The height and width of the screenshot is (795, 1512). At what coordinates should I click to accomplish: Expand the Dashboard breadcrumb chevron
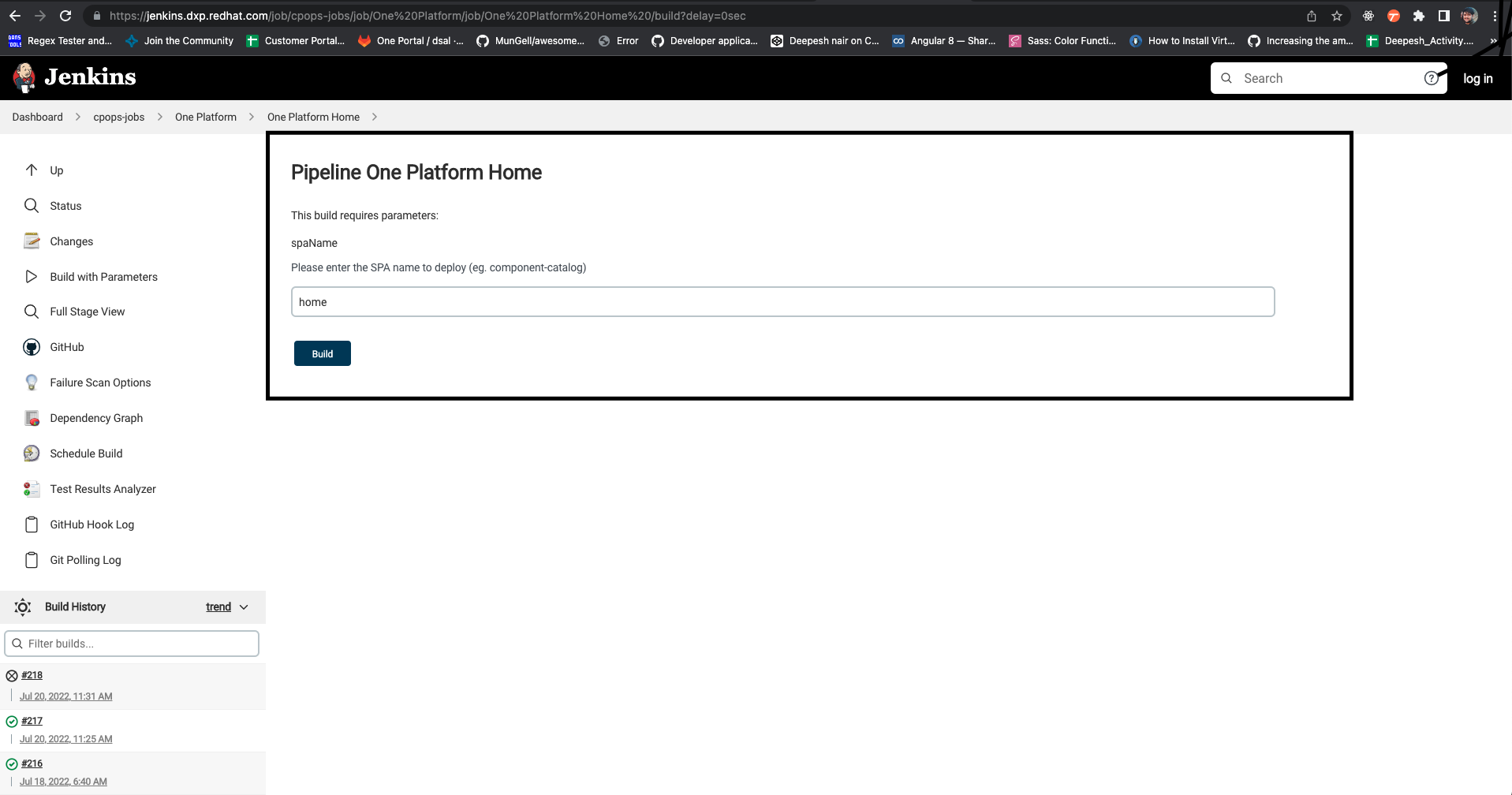[x=78, y=117]
